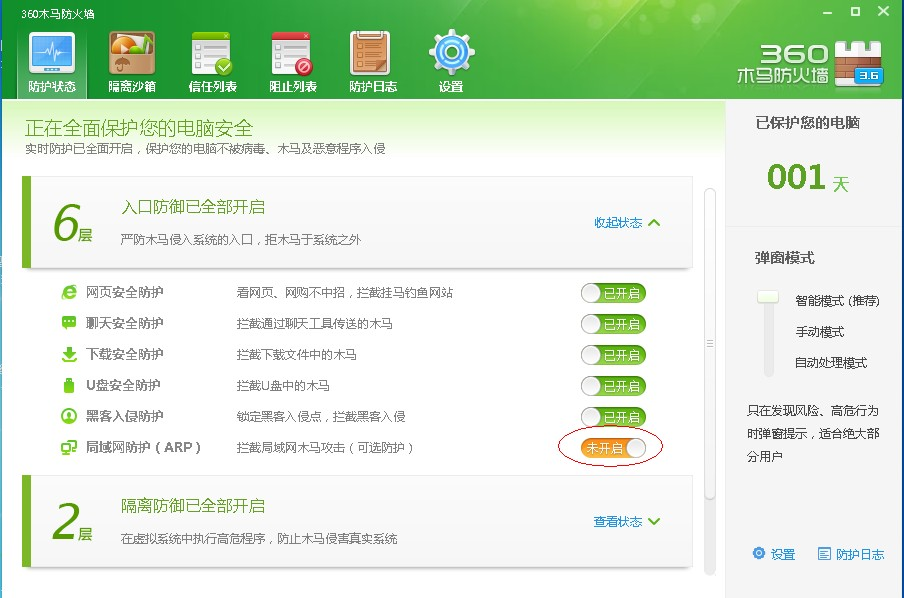Click the up chevron next to 收起状态
The image size is (904, 598).
click(654, 223)
